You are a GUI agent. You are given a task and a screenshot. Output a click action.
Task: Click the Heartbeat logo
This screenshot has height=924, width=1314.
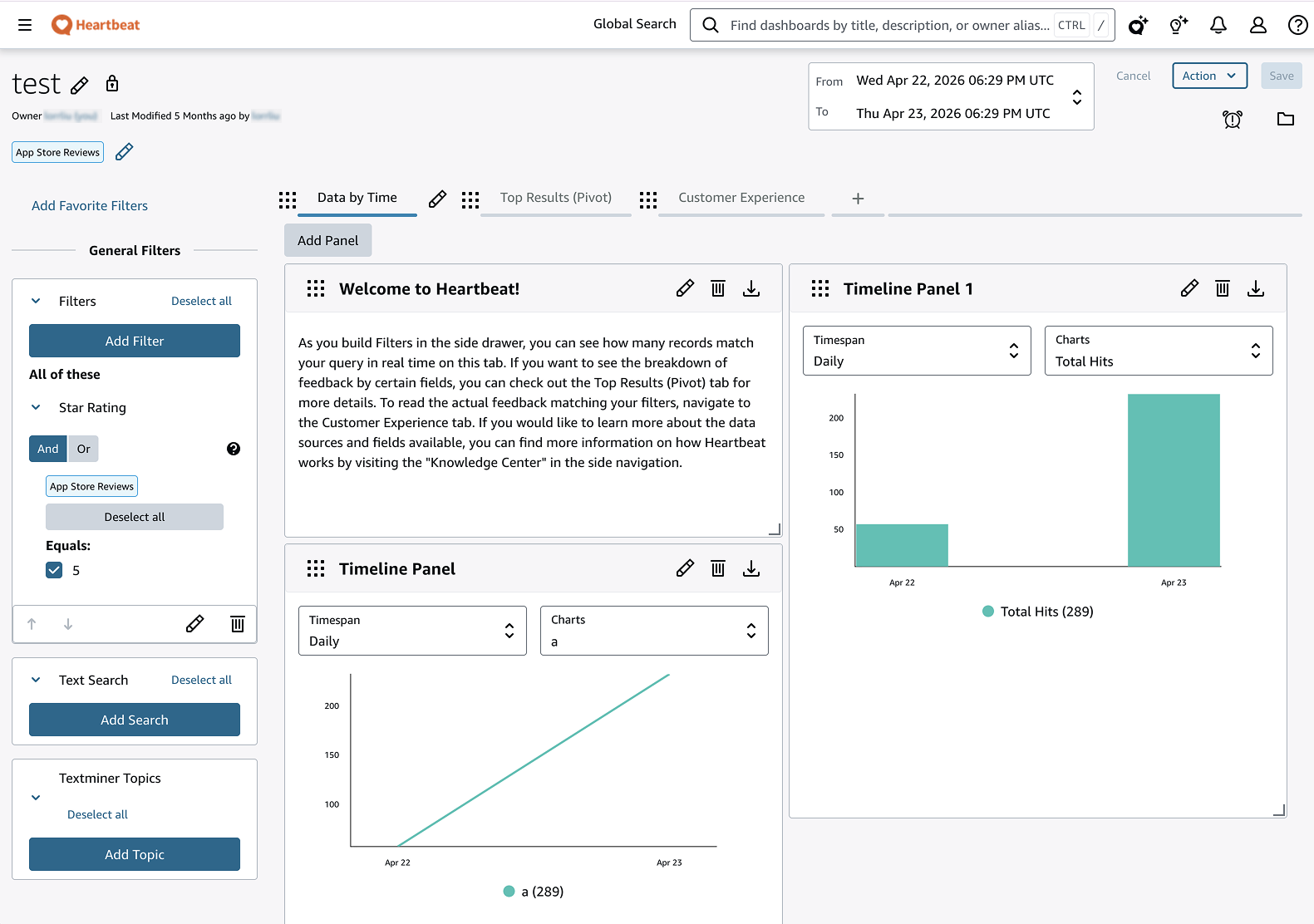(x=96, y=25)
